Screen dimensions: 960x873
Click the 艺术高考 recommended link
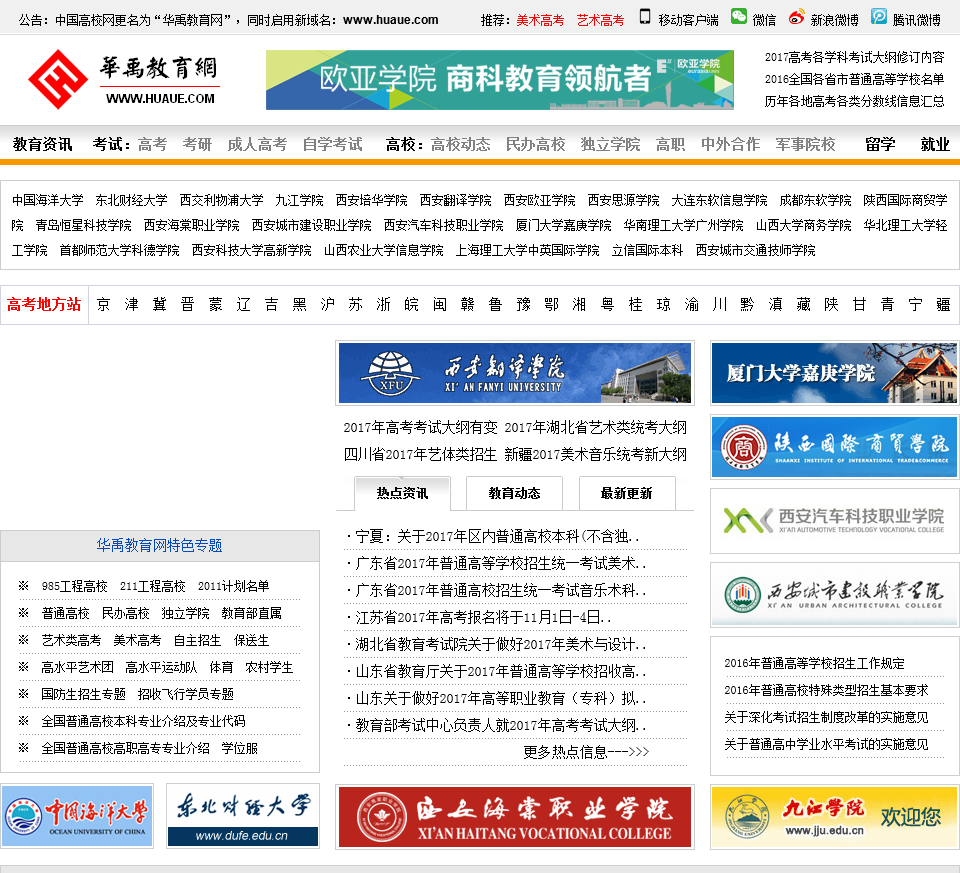coord(600,20)
